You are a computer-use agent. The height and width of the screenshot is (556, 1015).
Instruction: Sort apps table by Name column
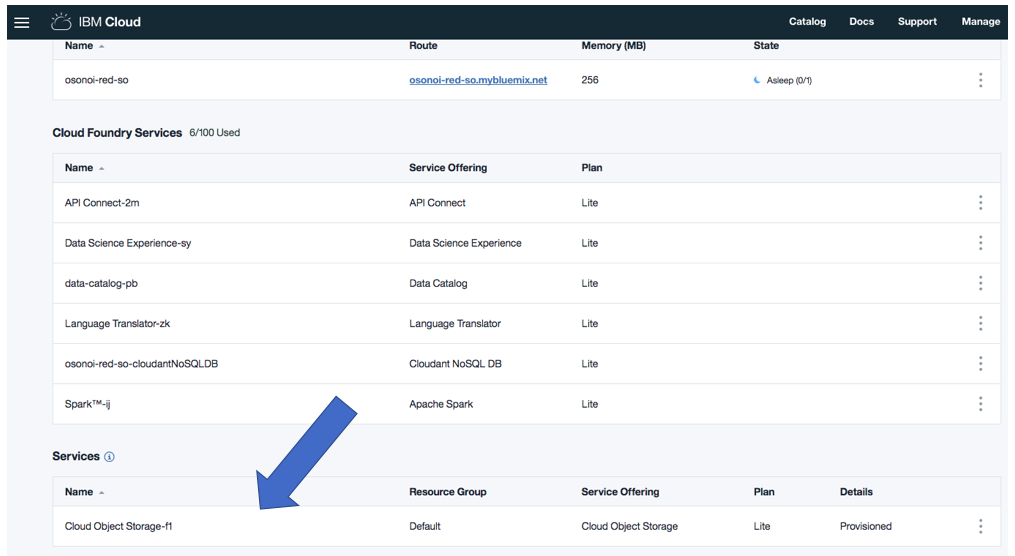84,46
